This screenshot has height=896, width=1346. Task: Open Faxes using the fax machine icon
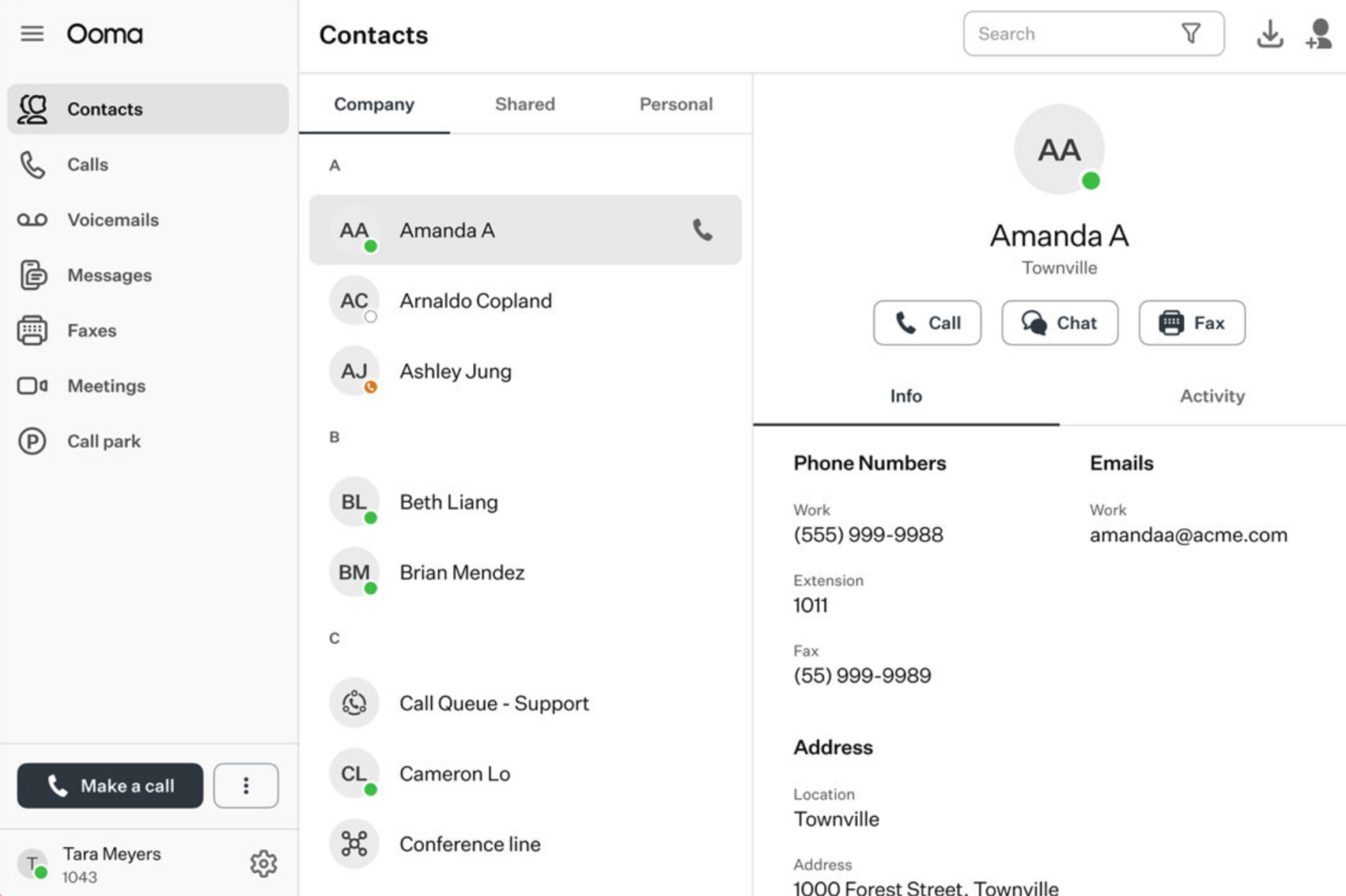click(x=32, y=330)
